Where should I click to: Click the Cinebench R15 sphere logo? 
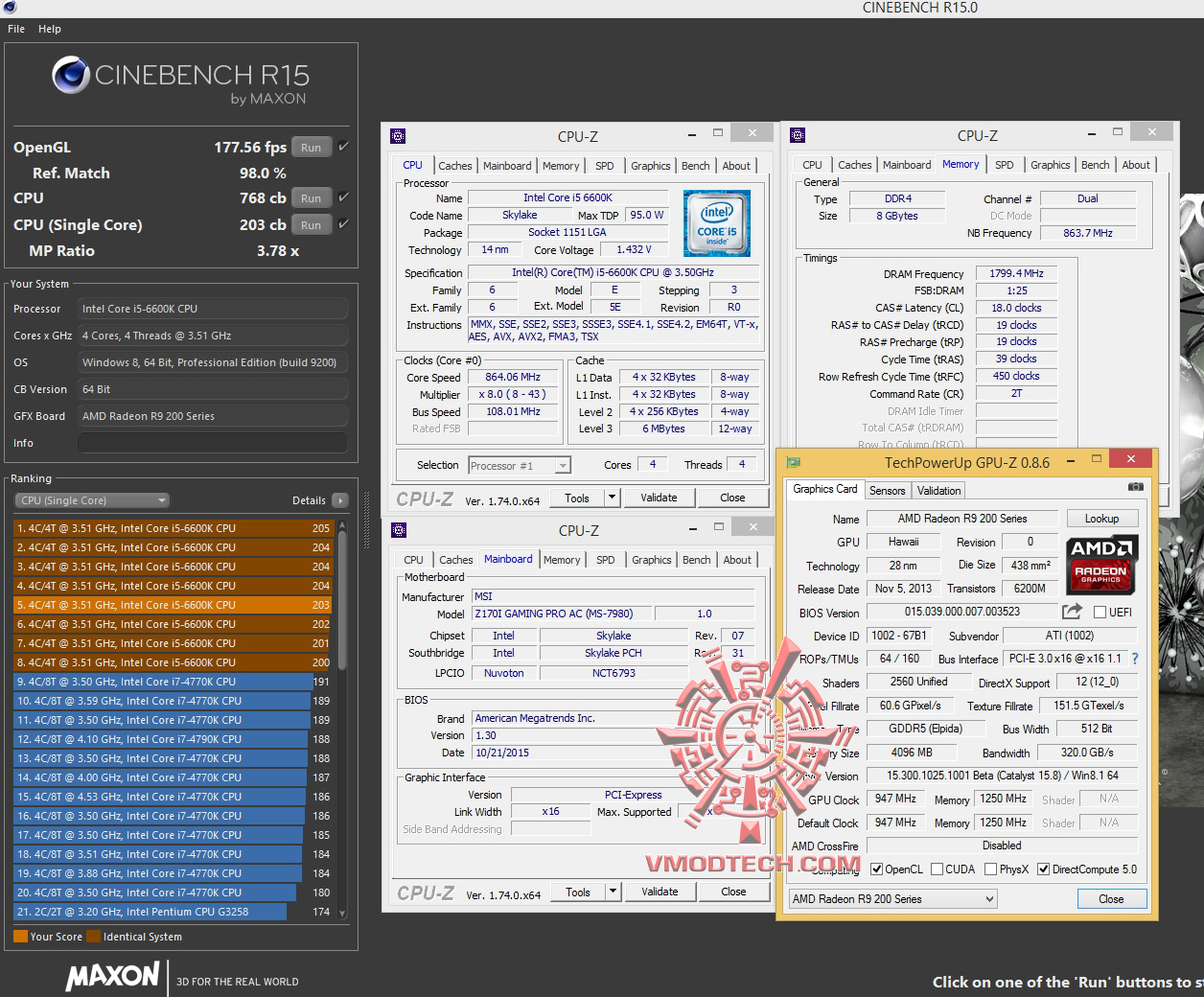71,75
